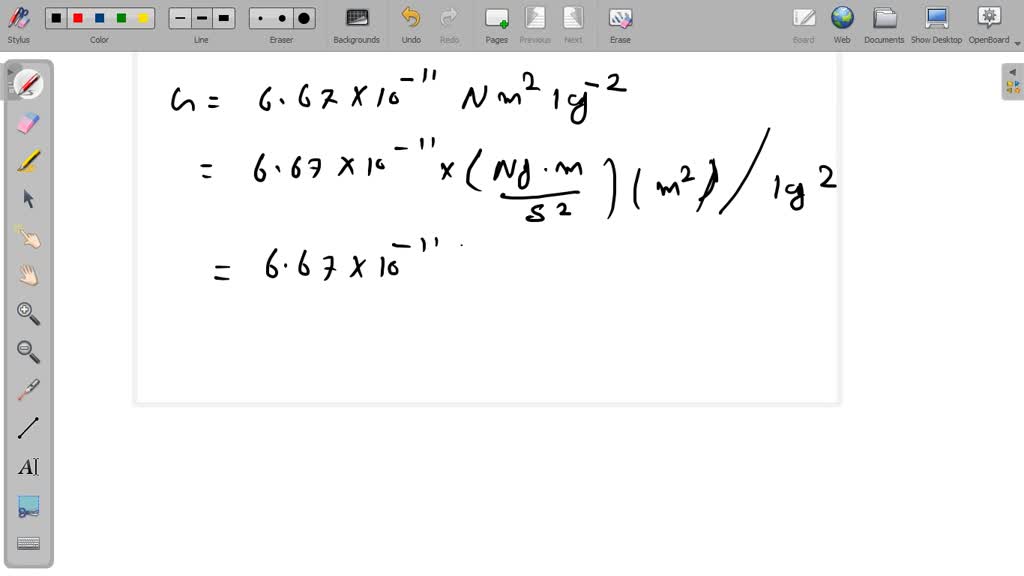Screen dimensions: 1024x576
Task: Open the Write Text tool
Action: pos(27,466)
